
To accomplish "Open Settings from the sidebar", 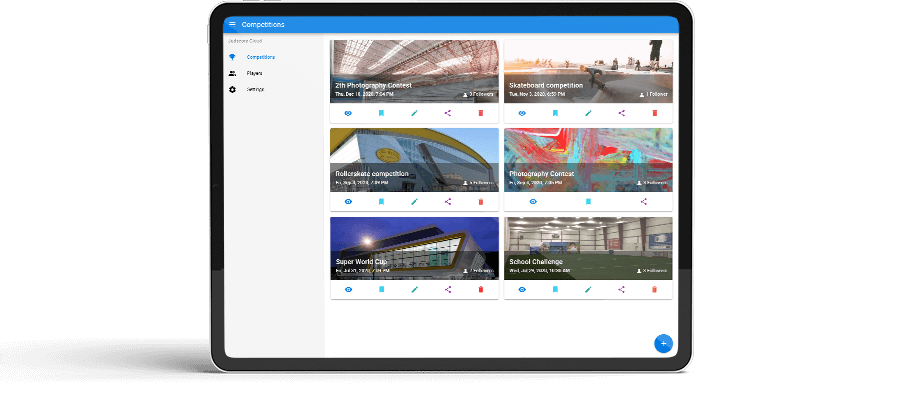I will pyautogui.click(x=256, y=89).
